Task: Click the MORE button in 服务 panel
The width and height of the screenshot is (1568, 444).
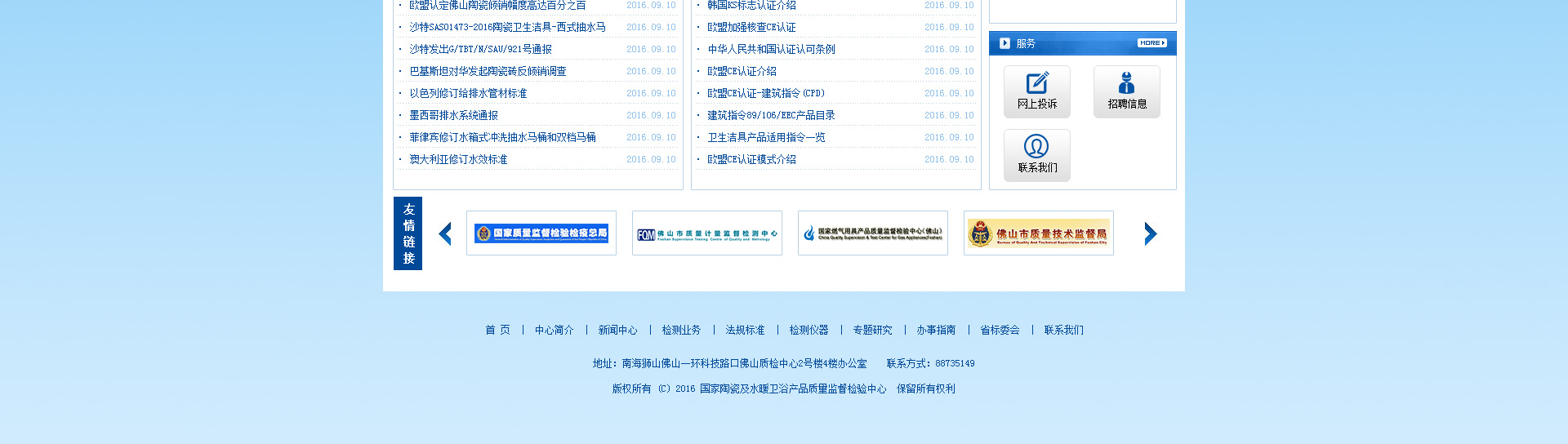Action: 1151,43
